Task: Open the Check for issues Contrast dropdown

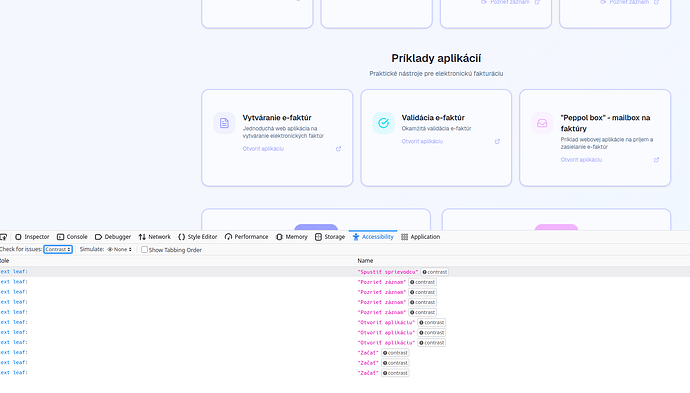Action: [58, 250]
